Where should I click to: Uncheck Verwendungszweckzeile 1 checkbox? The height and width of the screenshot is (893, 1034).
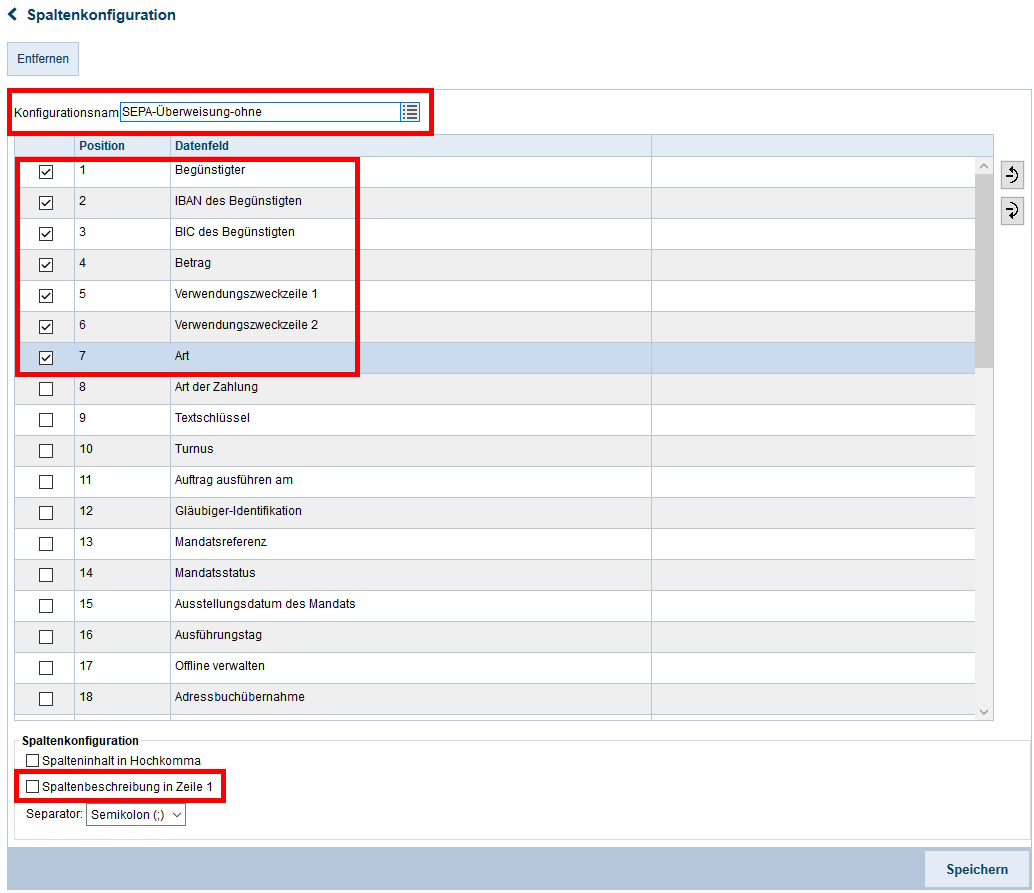pyautogui.click(x=46, y=296)
